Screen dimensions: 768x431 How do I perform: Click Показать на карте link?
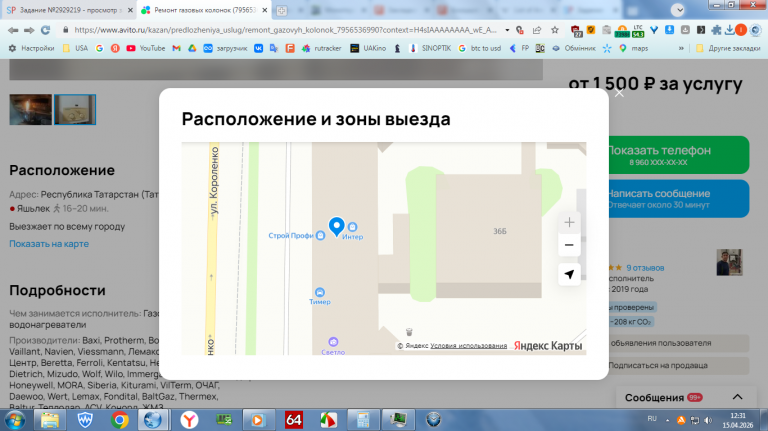pos(49,244)
